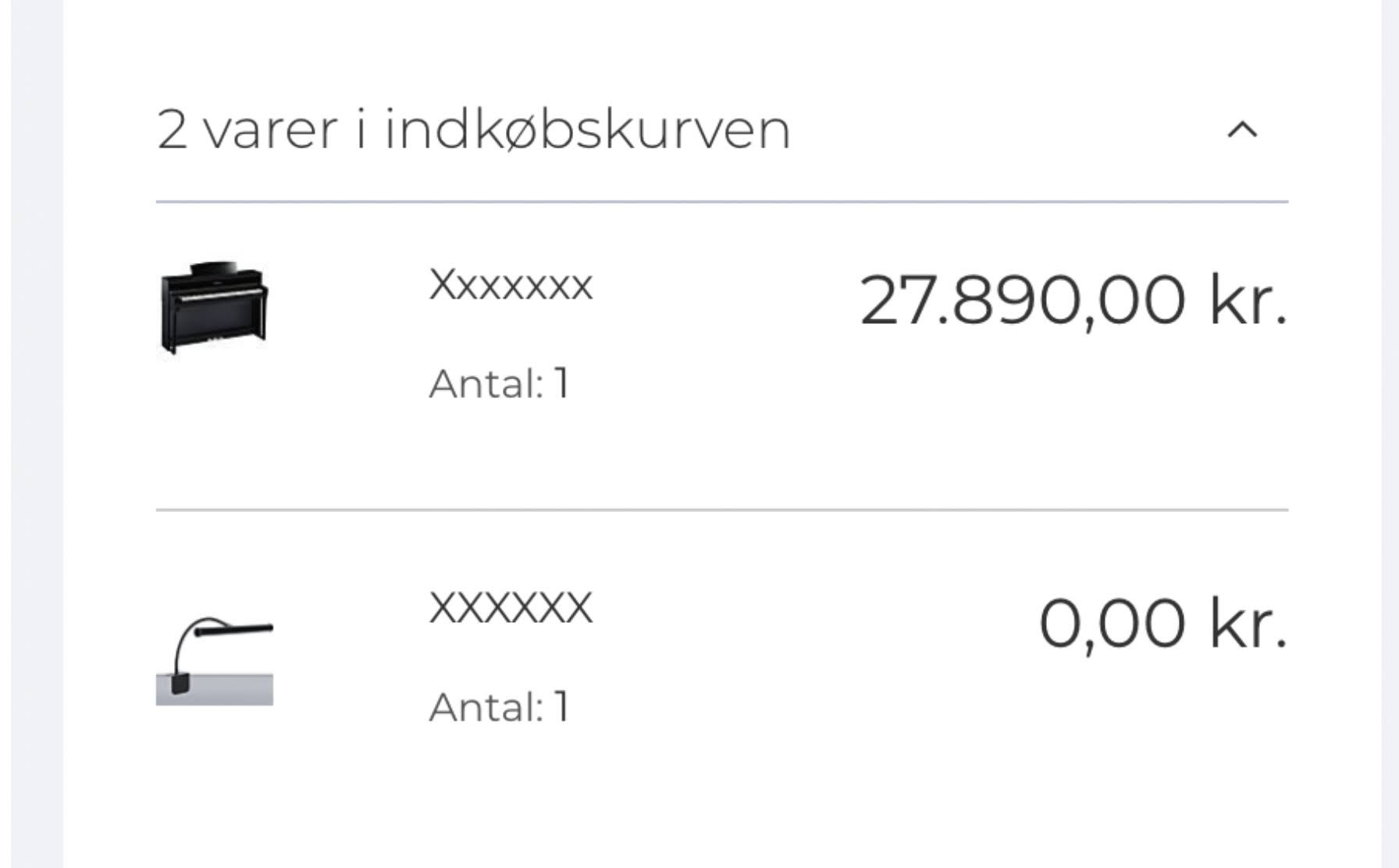Image resolution: width=1399 pixels, height=868 pixels.
Task: Click 'Antal: 1' under the piano item
Action: click(500, 383)
